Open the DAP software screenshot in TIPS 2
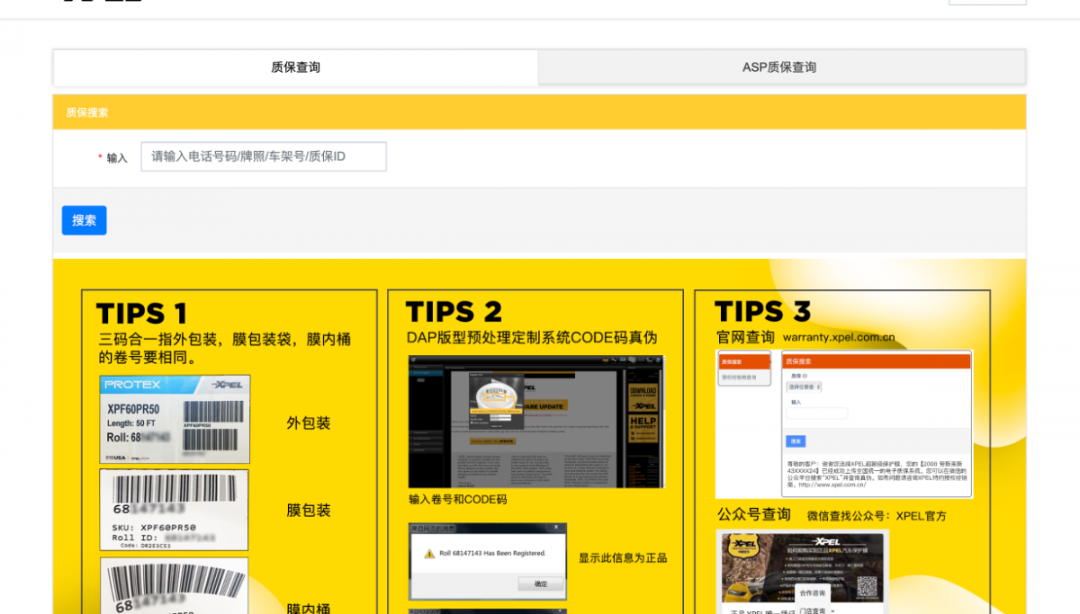The width and height of the screenshot is (1080, 614). click(535, 422)
